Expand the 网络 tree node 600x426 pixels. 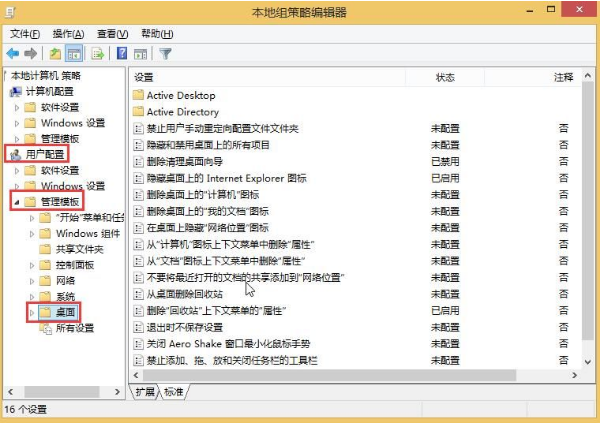coord(32,281)
